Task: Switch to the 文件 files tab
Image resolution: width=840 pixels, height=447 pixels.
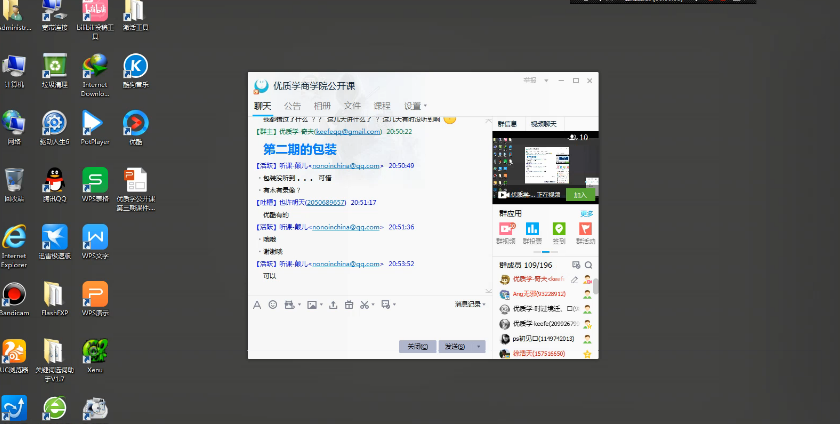Action: pyautogui.click(x=352, y=106)
